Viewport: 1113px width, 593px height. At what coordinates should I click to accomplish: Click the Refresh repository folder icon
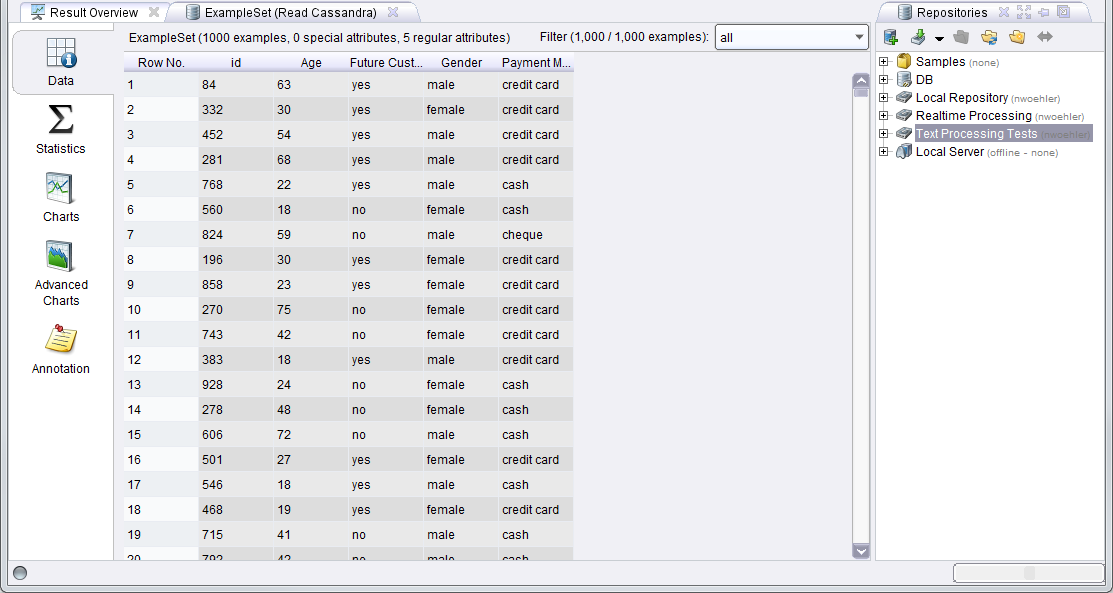point(989,38)
